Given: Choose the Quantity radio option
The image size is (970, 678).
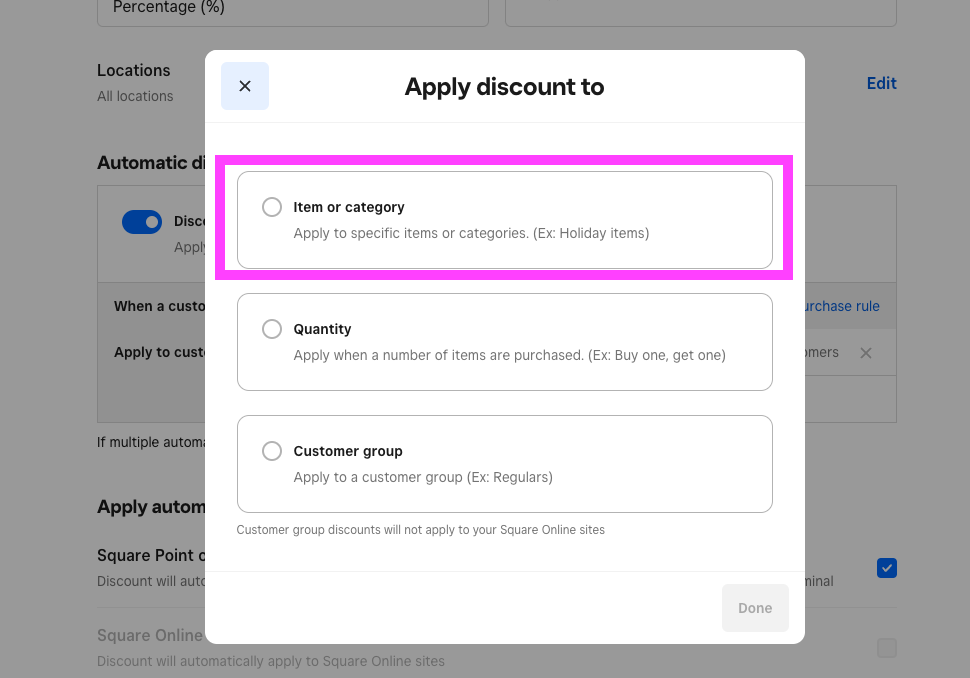Looking at the screenshot, I should [x=272, y=329].
